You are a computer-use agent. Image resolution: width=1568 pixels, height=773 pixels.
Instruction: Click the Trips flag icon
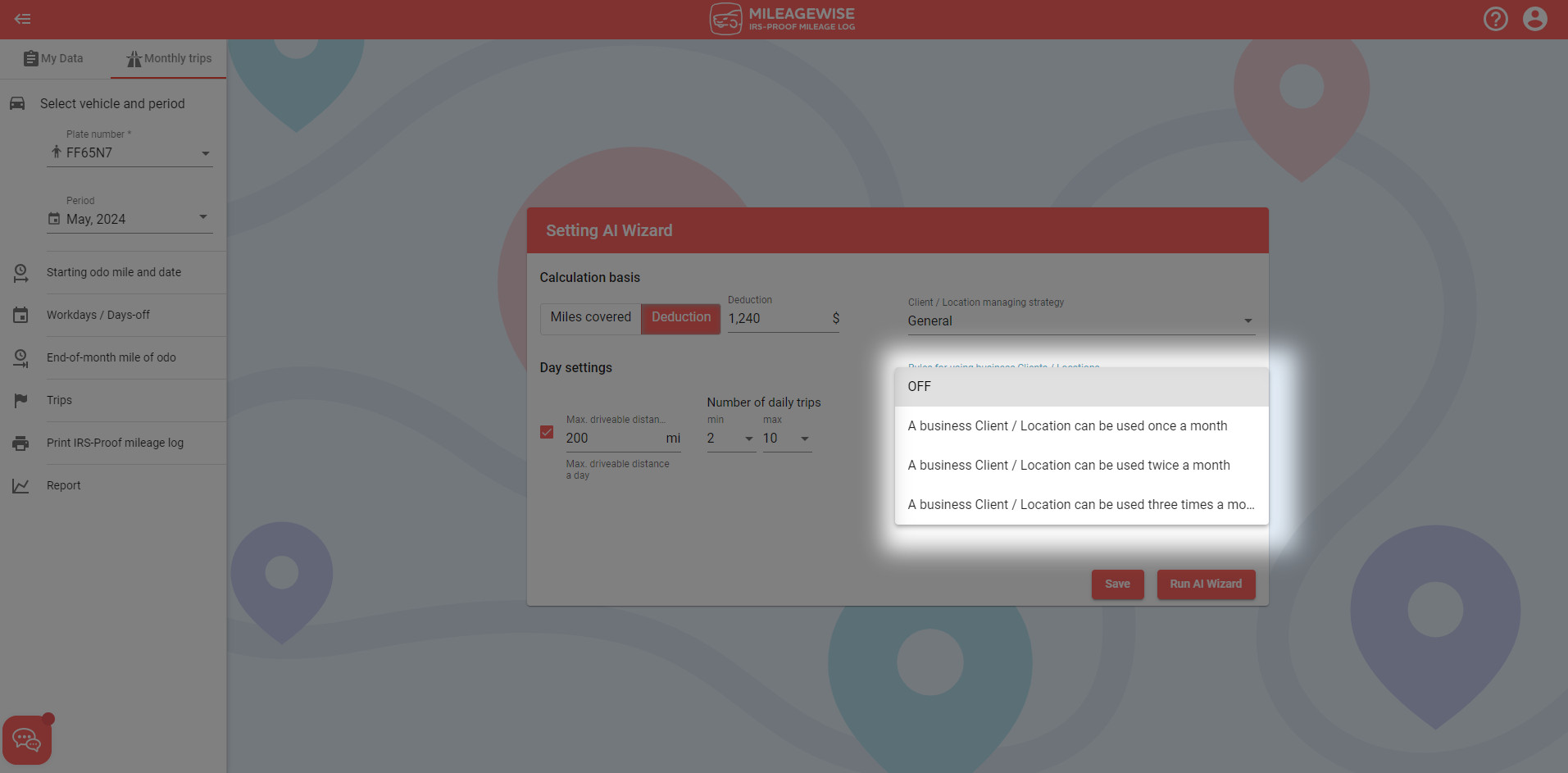[x=20, y=400]
